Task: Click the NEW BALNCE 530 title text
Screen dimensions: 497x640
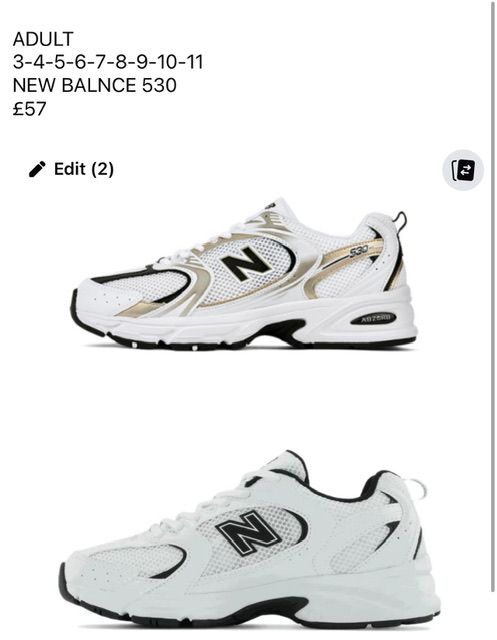Action: (x=95, y=85)
